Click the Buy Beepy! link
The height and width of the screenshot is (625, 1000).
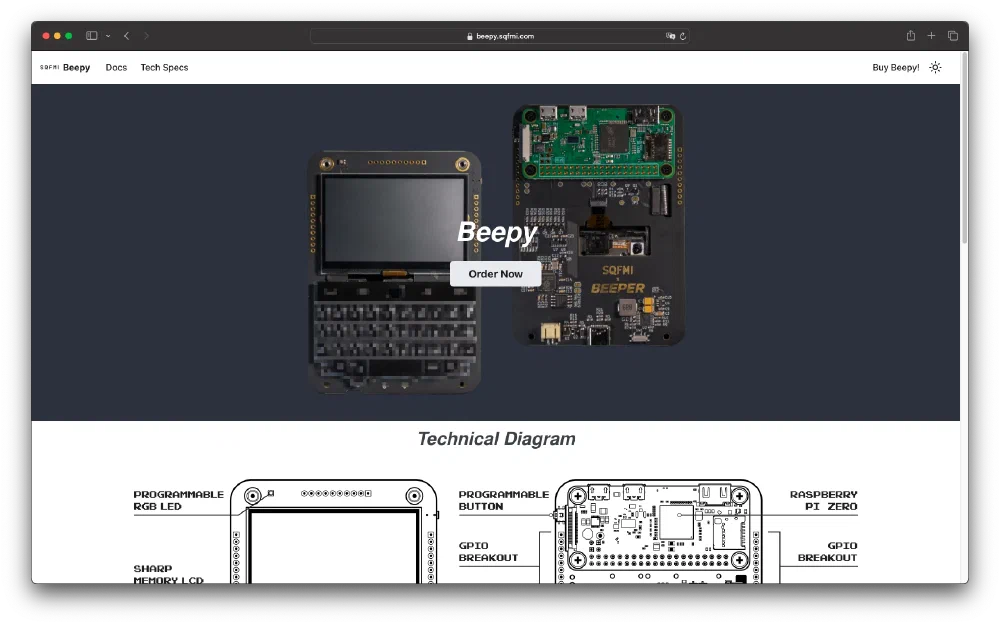[x=895, y=68]
